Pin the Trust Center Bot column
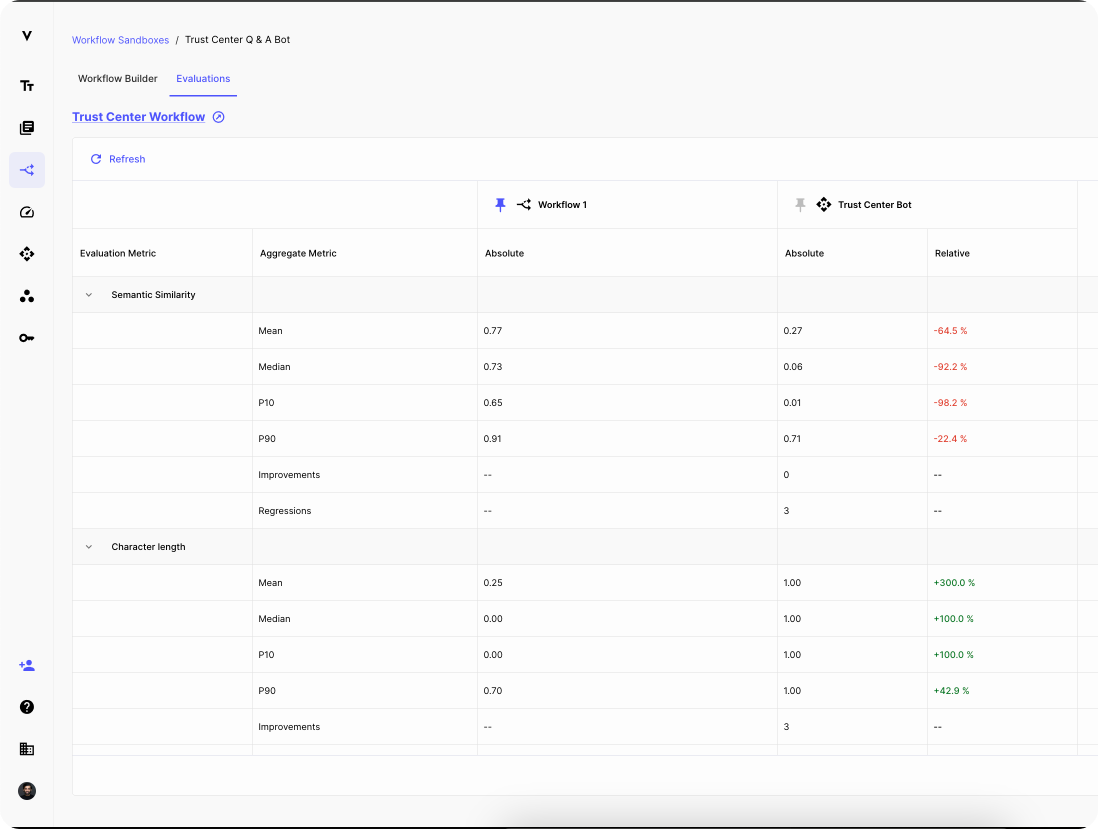The image size is (1098, 829). (x=800, y=204)
